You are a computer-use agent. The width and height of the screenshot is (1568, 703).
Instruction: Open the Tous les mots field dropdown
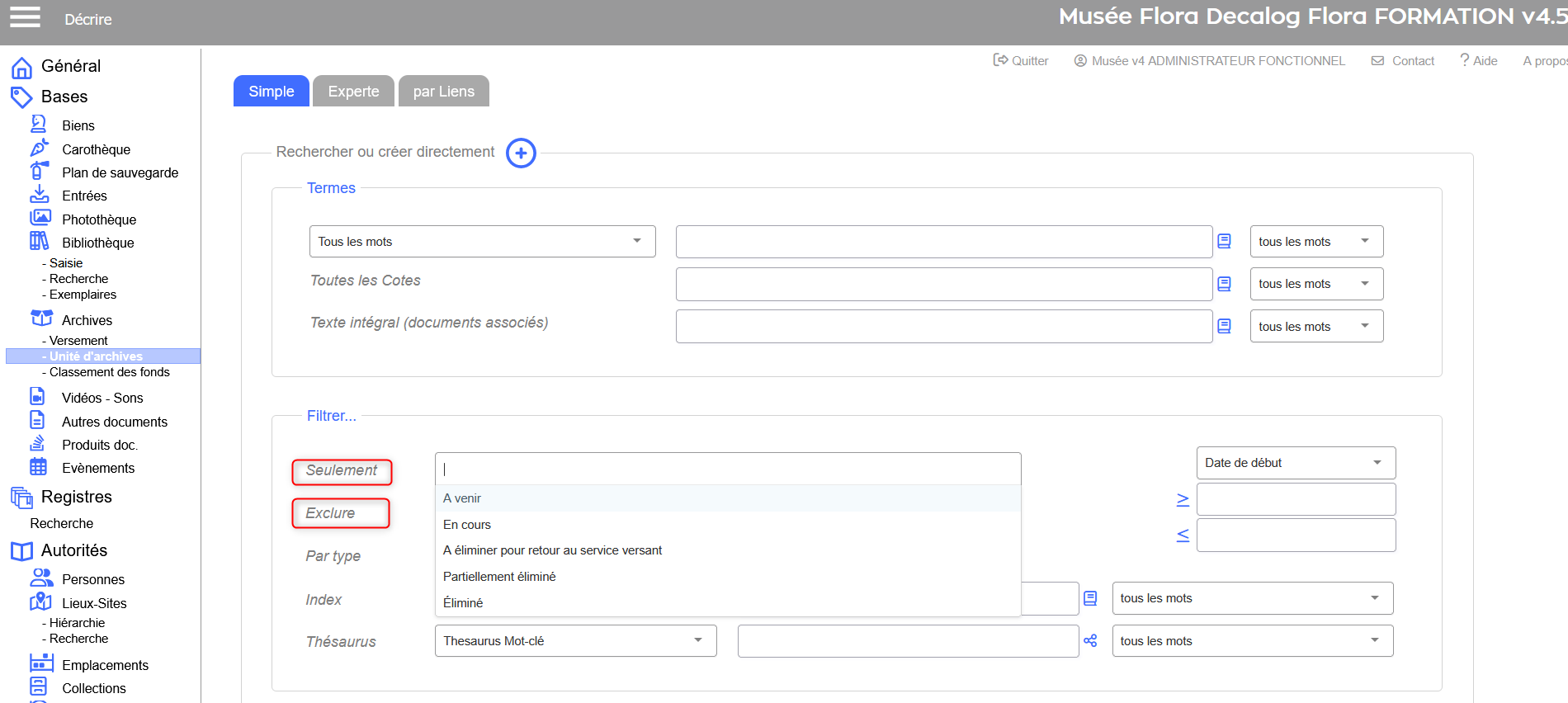pyautogui.click(x=482, y=242)
